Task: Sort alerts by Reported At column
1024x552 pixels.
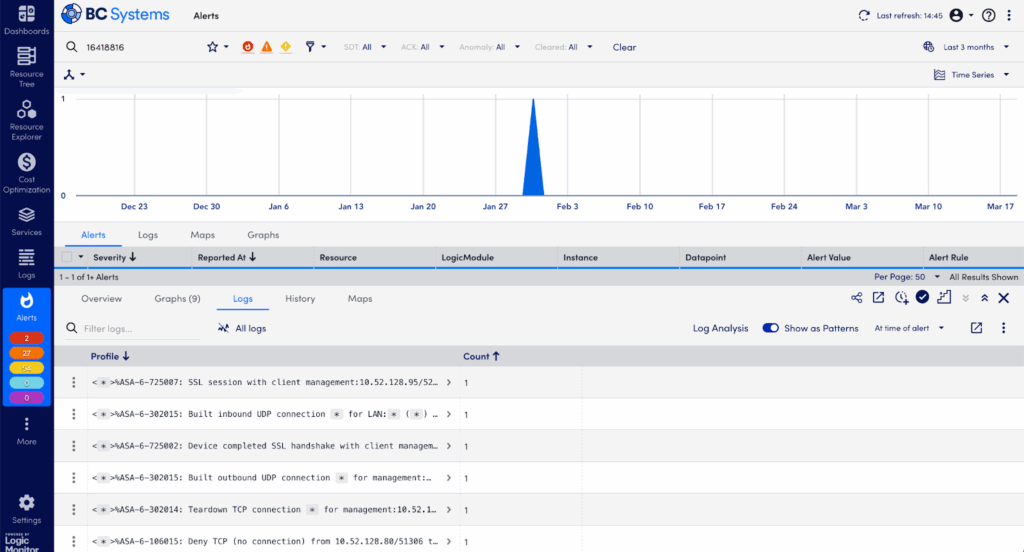Action: [227, 257]
